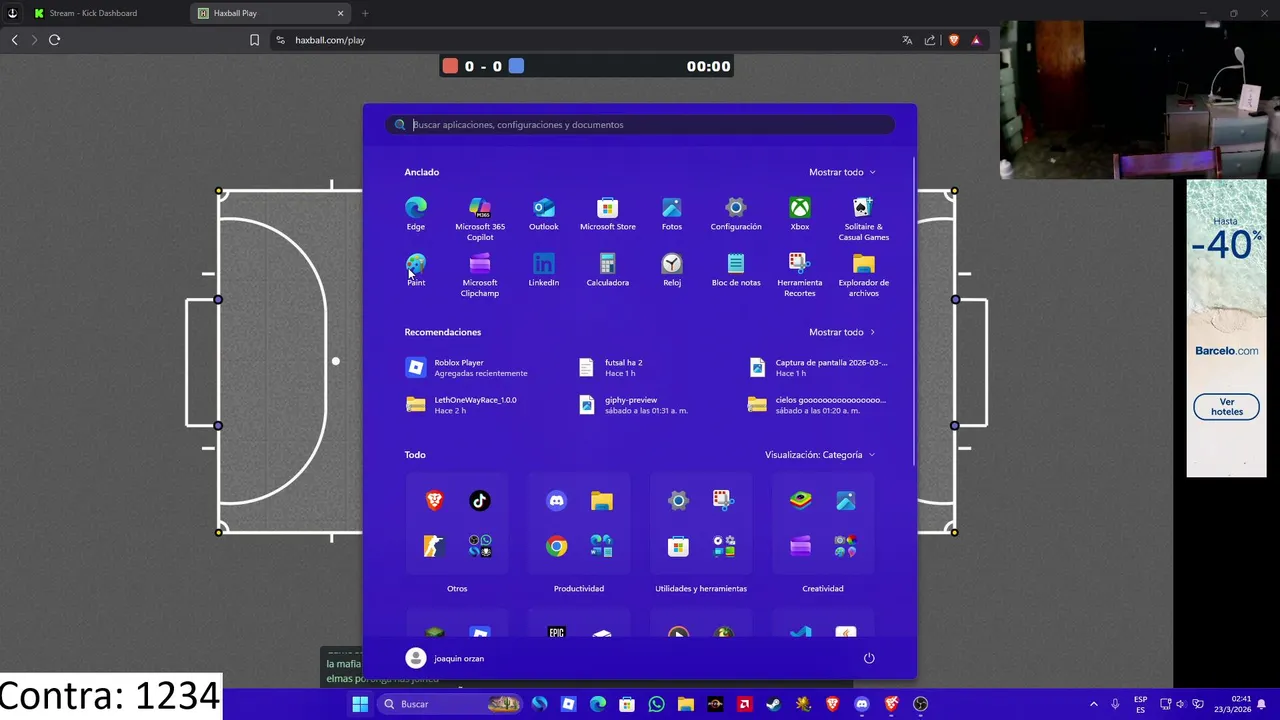Expand Mostrar todo for pinned apps
The height and width of the screenshot is (720, 1280).
pos(842,172)
